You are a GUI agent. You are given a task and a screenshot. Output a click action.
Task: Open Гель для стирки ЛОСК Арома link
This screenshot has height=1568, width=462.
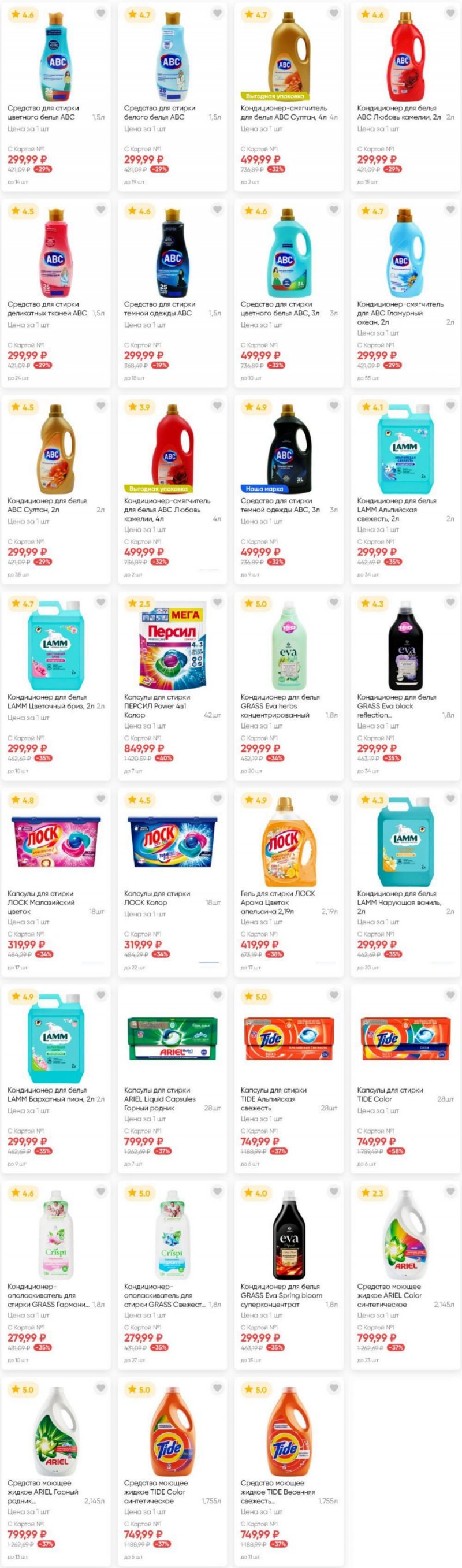coord(278,898)
